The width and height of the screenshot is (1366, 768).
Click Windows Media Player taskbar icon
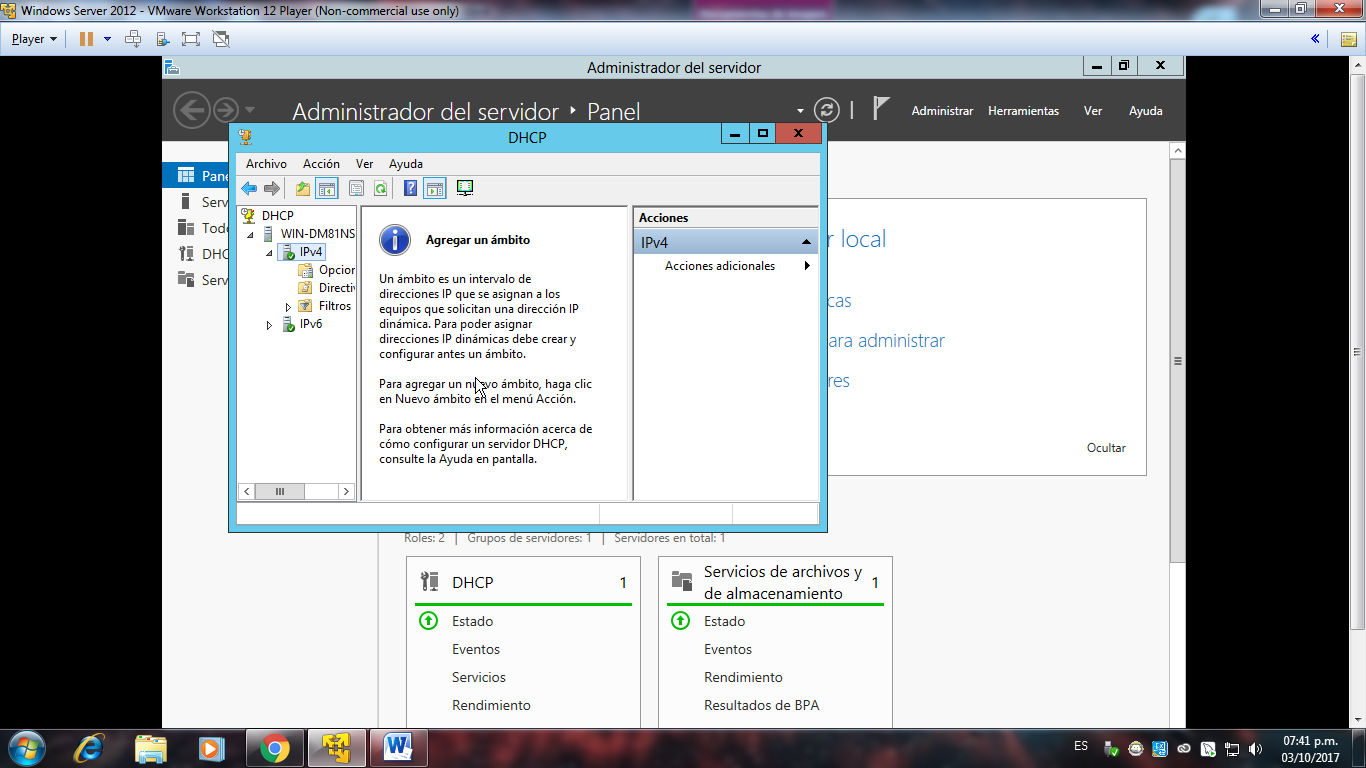(211, 747)
